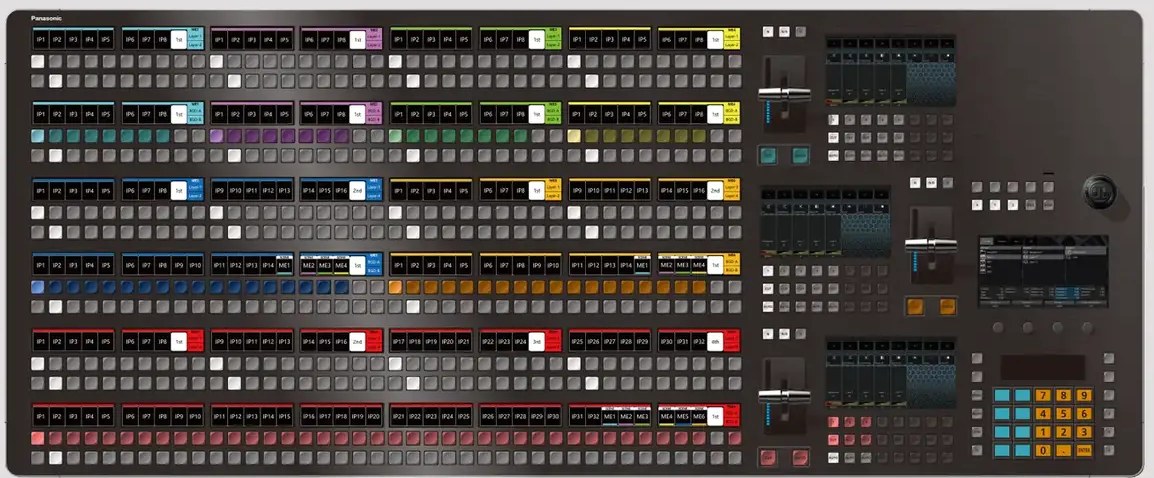Tap the orange 9 key on the keypad
This screenshot has width=1154, height=478.
pyautogui.click(x=1083, y=395)
